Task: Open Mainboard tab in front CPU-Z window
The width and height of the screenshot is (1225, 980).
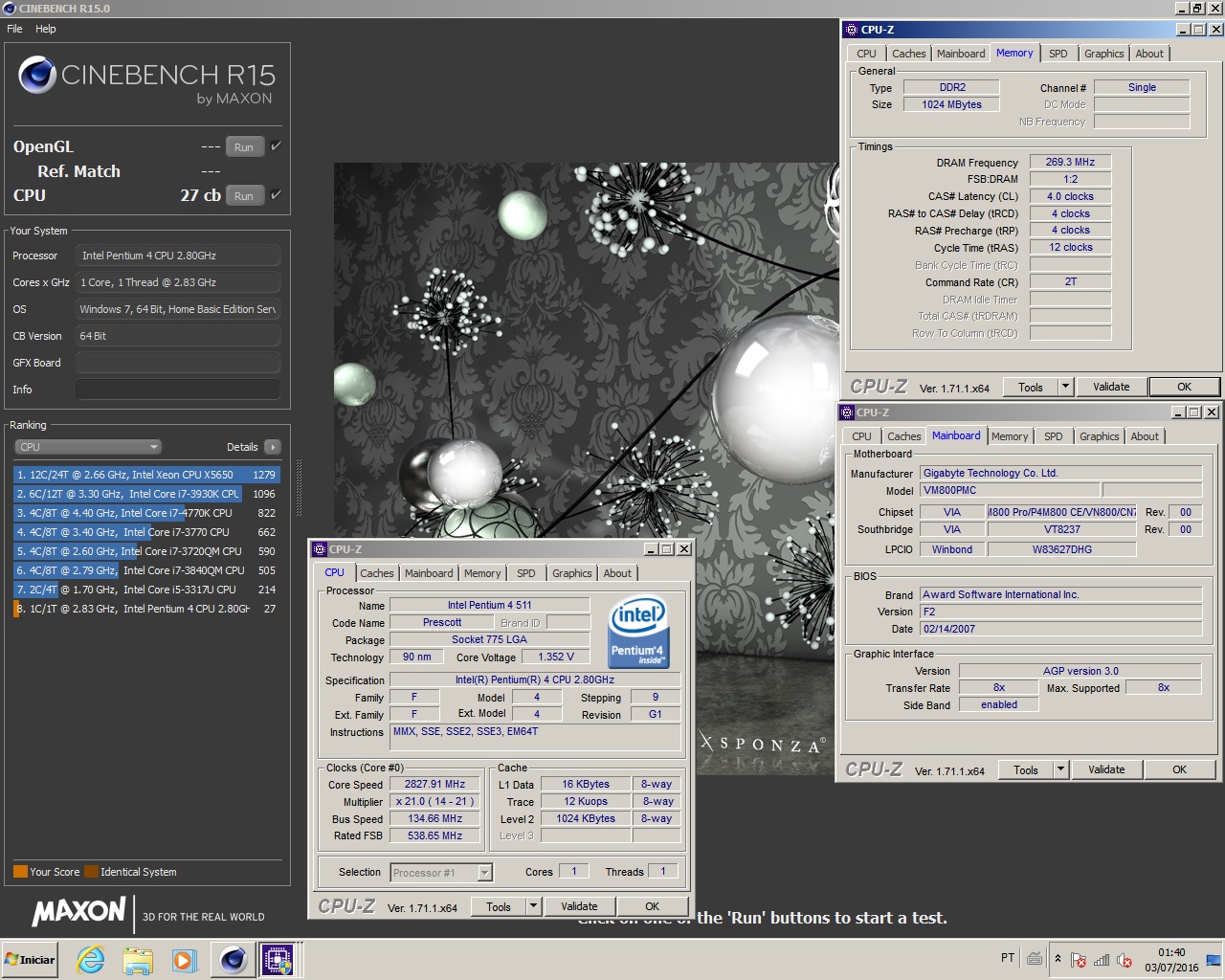Action: click(429, 573)
